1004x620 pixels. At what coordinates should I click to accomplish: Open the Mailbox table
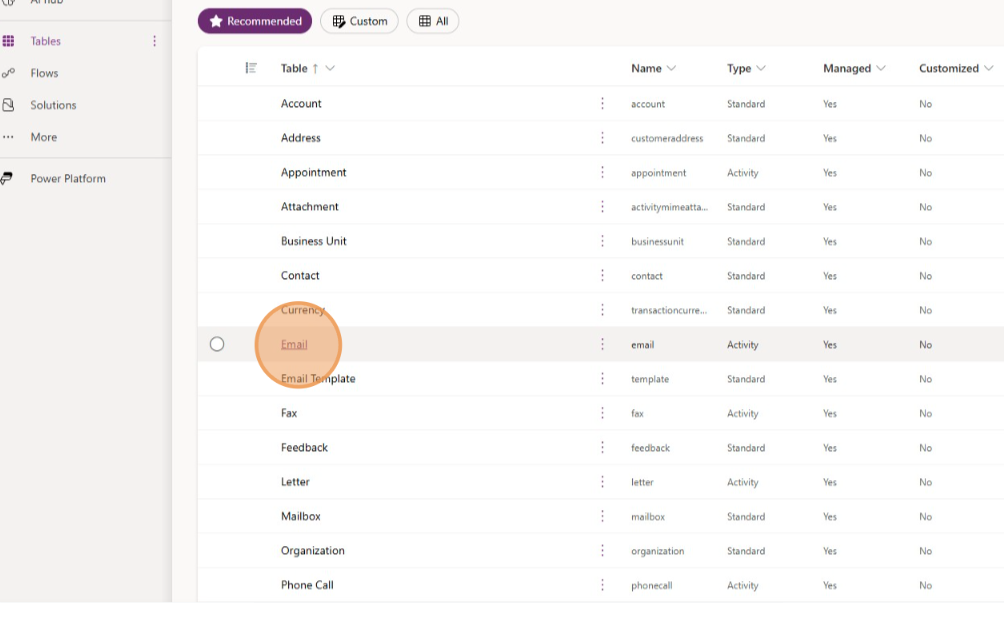pos(300,516)
